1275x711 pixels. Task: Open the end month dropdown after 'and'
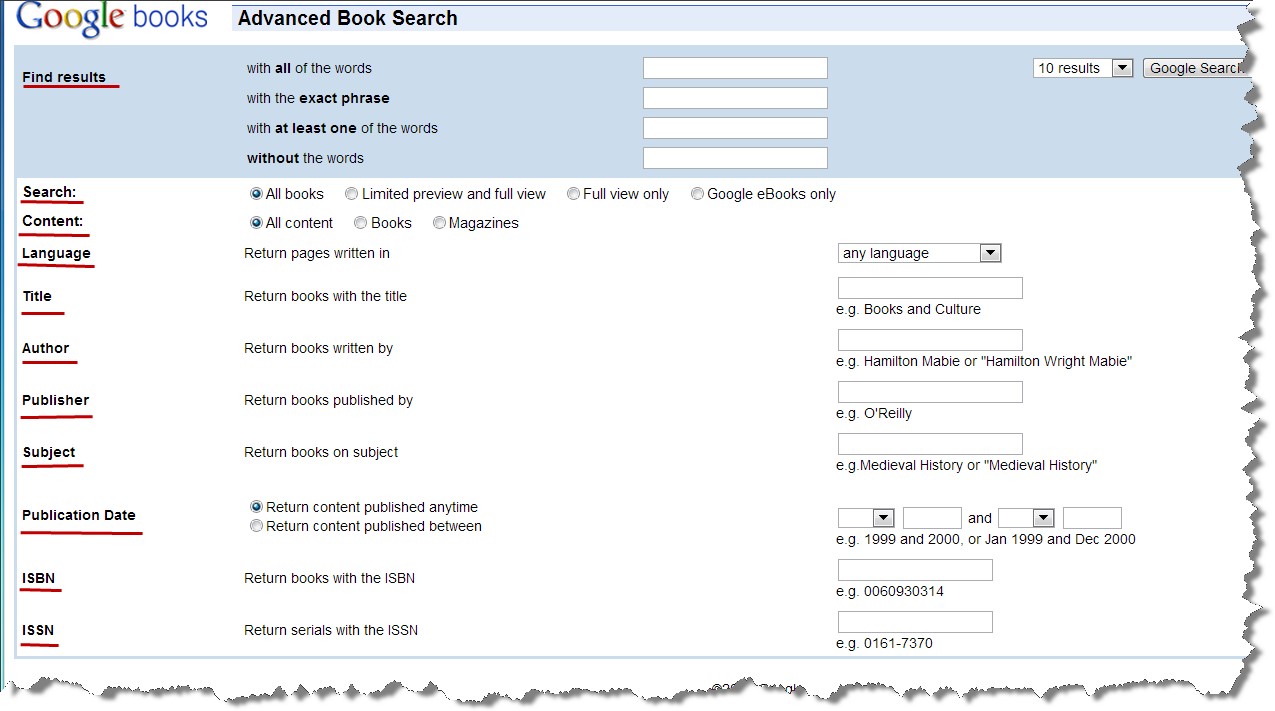tap(1026, 518)
